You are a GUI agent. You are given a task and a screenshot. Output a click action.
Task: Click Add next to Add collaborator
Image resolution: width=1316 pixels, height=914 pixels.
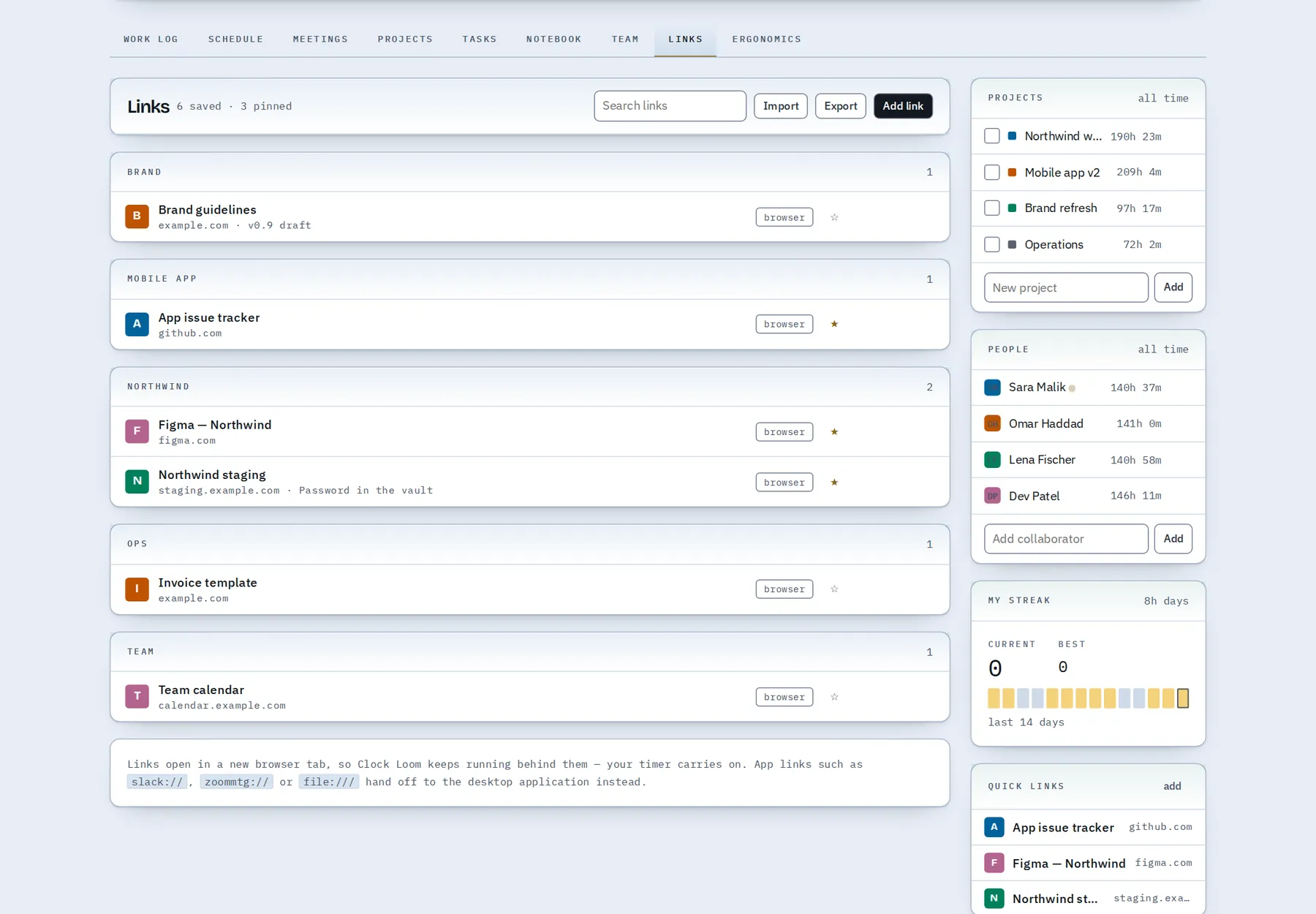pos(1173,539)
